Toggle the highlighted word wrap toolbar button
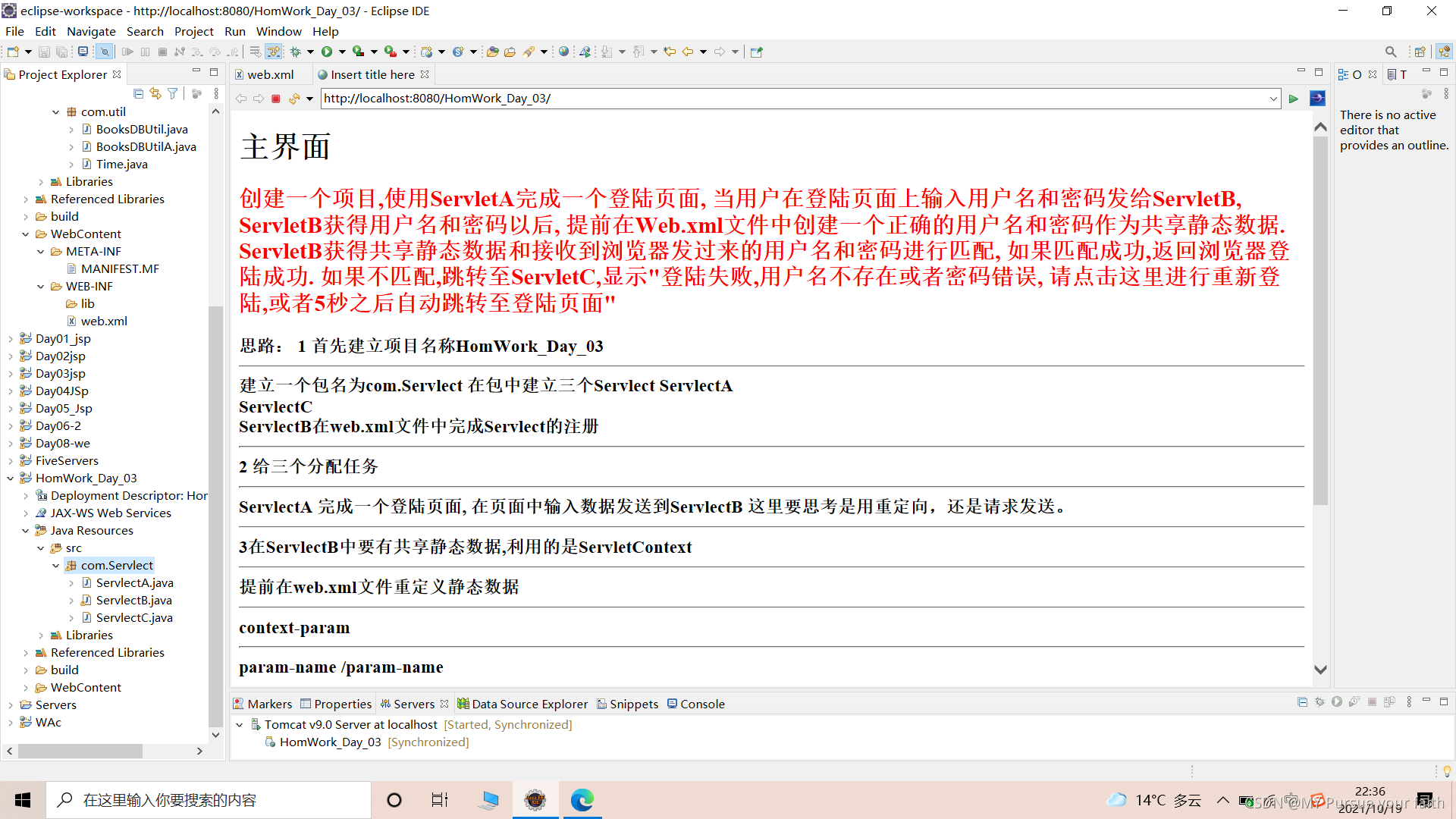Image resolution: width=1456 pixels, height=819 pixels. [274, 52]
